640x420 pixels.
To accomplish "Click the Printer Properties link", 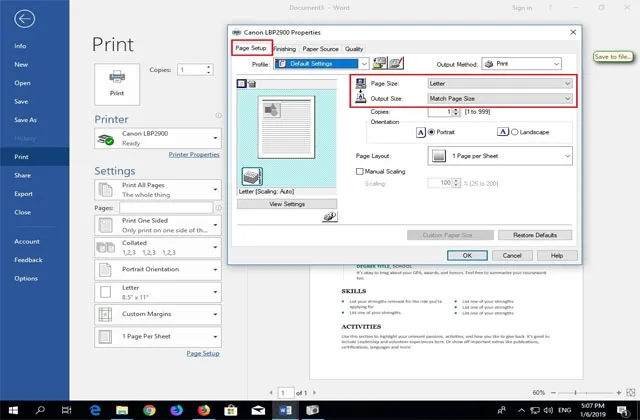I will pyautogui.click(x=194, y=155).
